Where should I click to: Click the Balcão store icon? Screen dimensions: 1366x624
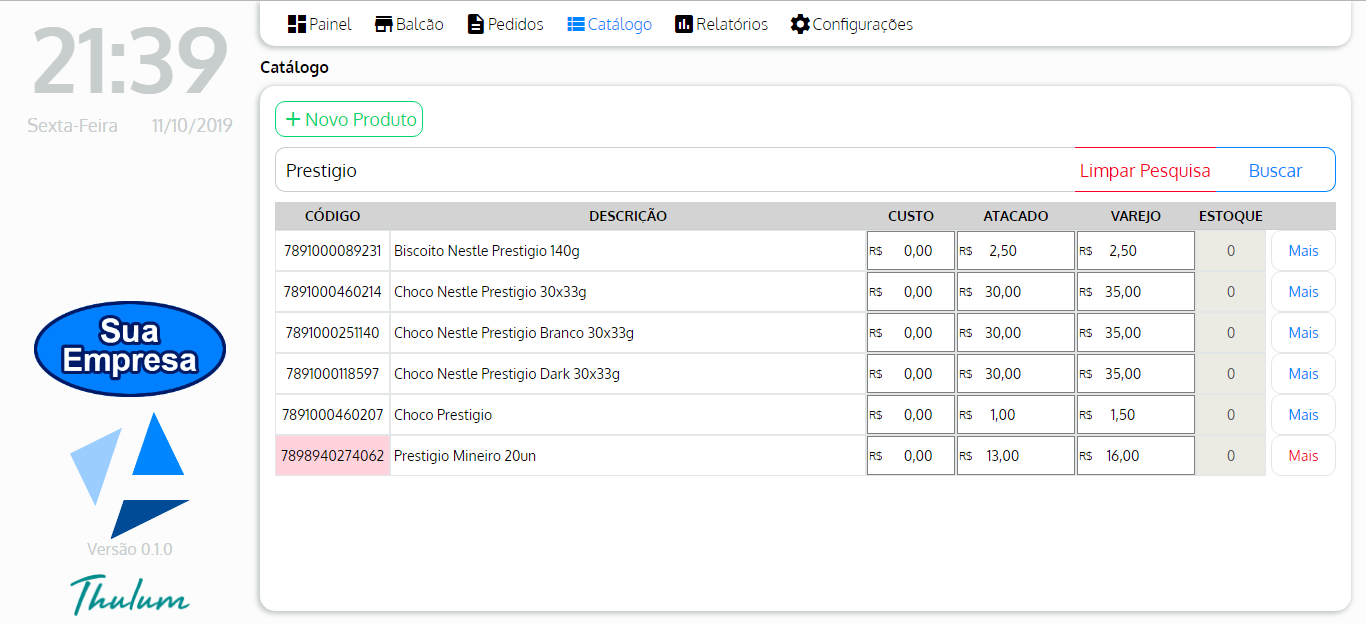click(383, 24)
